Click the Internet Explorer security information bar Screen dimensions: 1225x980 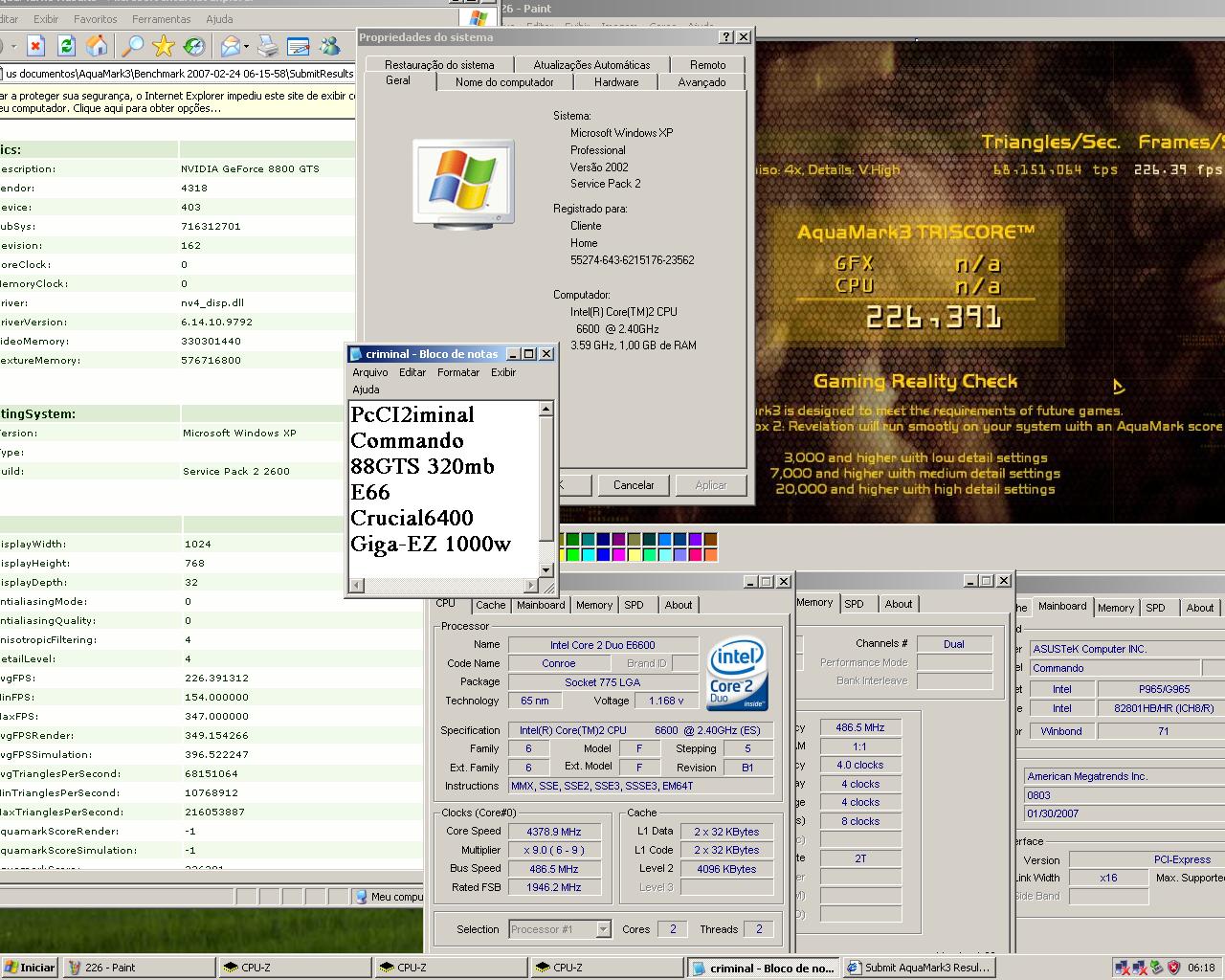[x=177, y=101]
